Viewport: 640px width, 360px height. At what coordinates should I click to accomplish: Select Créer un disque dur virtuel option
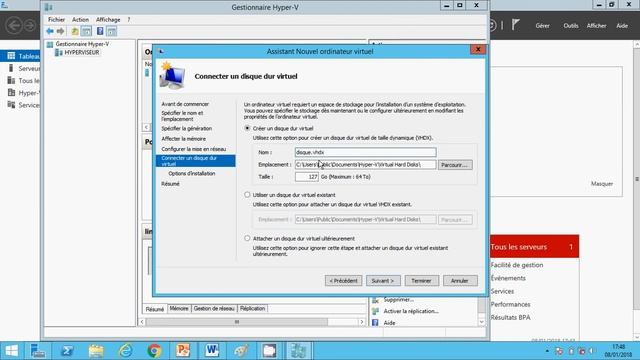(x=247, y=128)
